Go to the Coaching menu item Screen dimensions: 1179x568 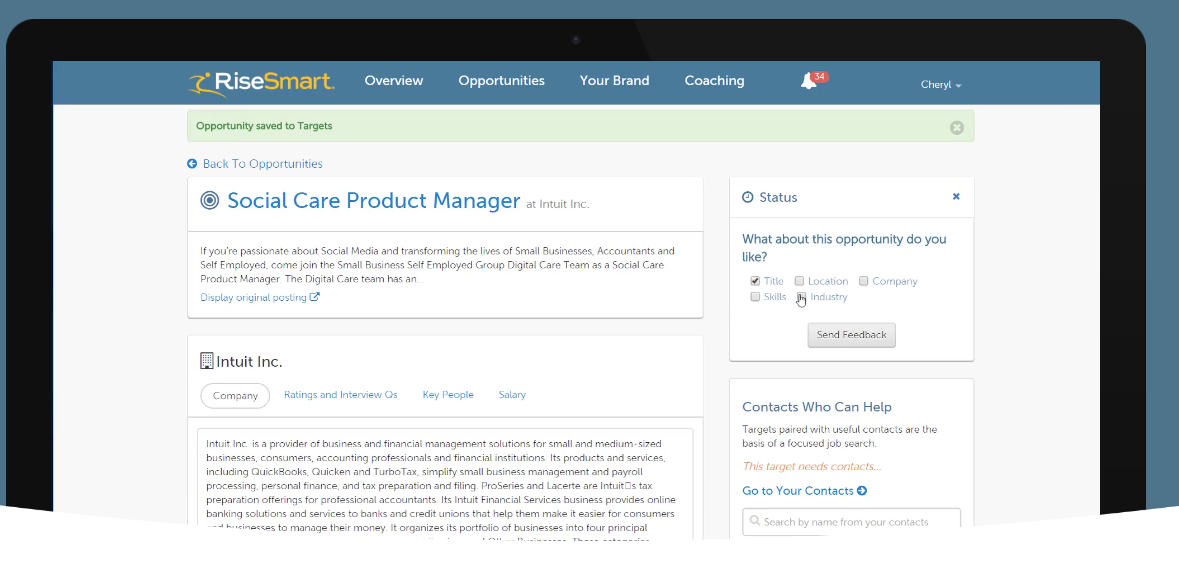(x=714, y=81)
